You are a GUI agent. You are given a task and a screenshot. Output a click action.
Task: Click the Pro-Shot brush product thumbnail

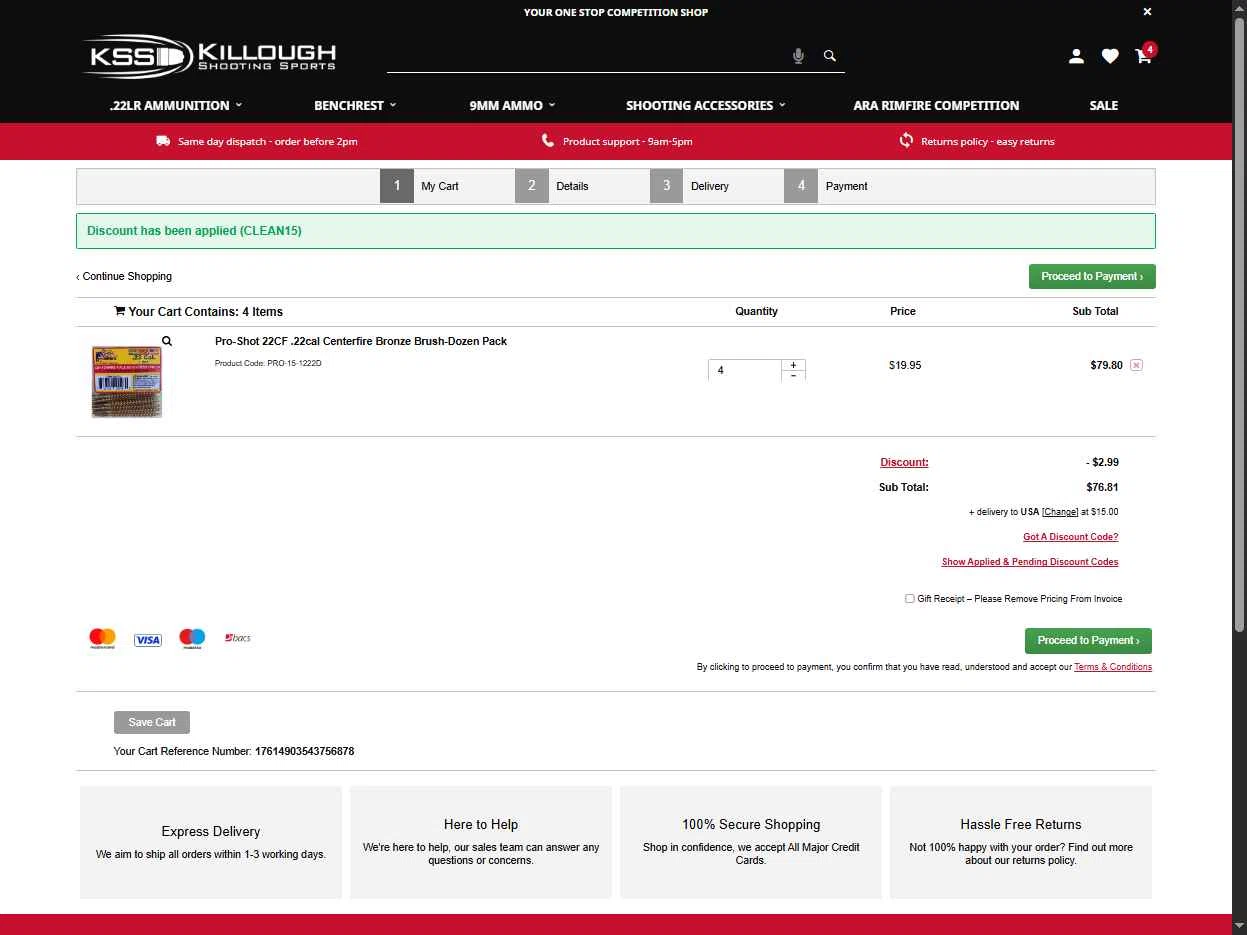127,382
